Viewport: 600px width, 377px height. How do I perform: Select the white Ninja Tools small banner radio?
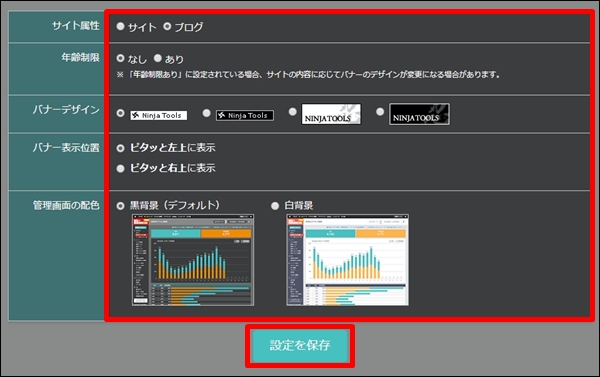(121, 113)
